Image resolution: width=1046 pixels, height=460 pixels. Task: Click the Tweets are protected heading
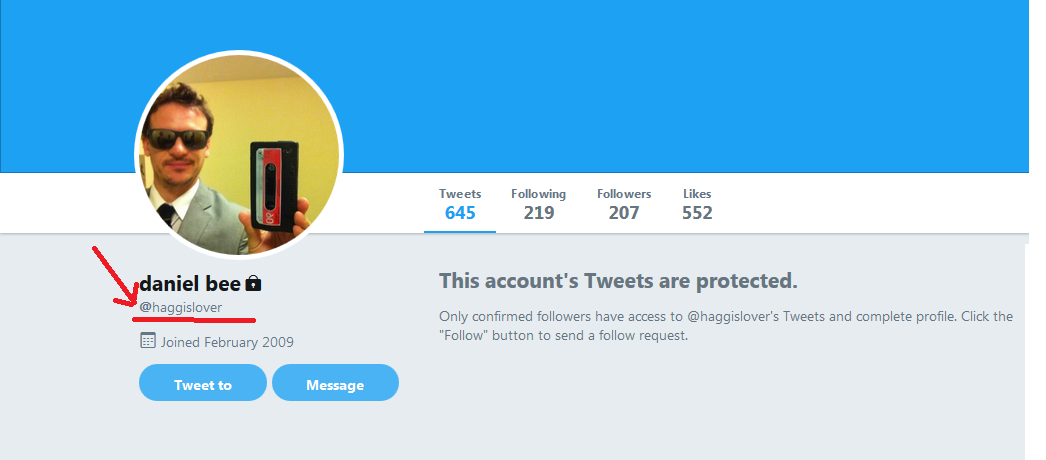click(x=618, y=281)
